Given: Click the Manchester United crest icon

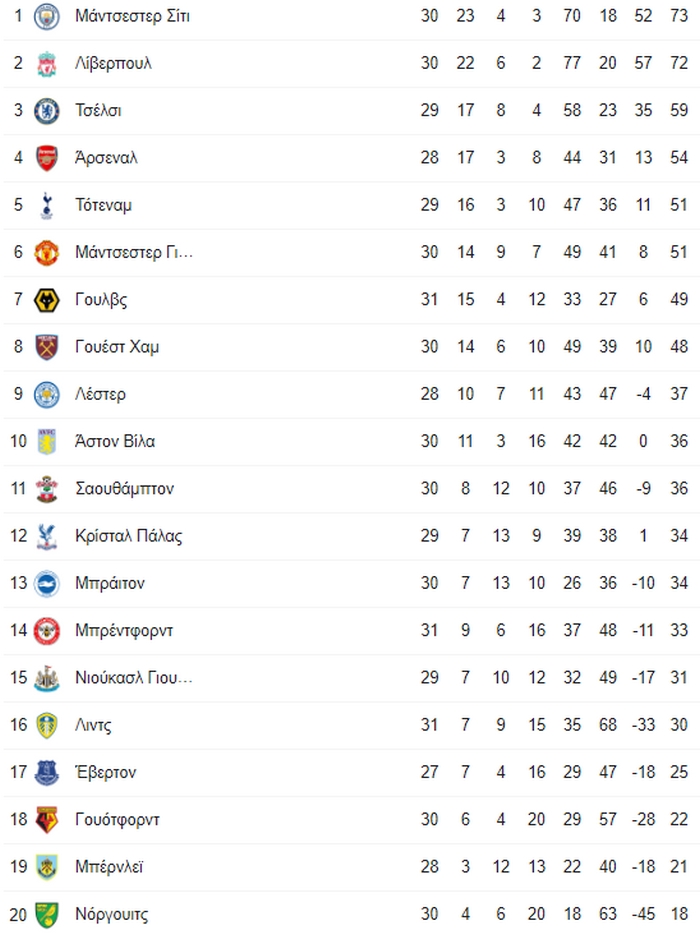Looking at the screenshot, I should click(47, 253).
